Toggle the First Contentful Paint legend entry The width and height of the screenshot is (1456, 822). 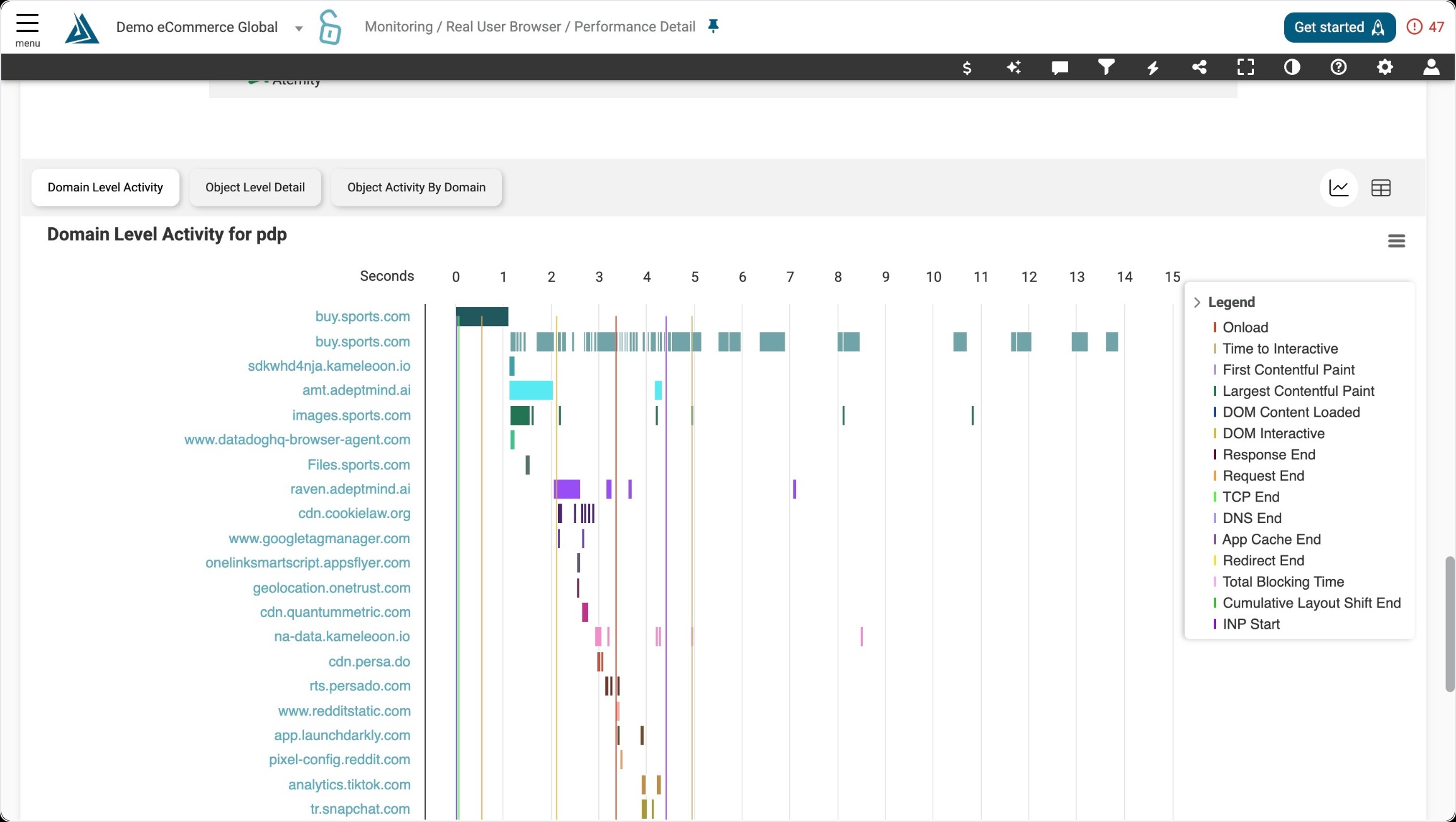(1283, 369)
